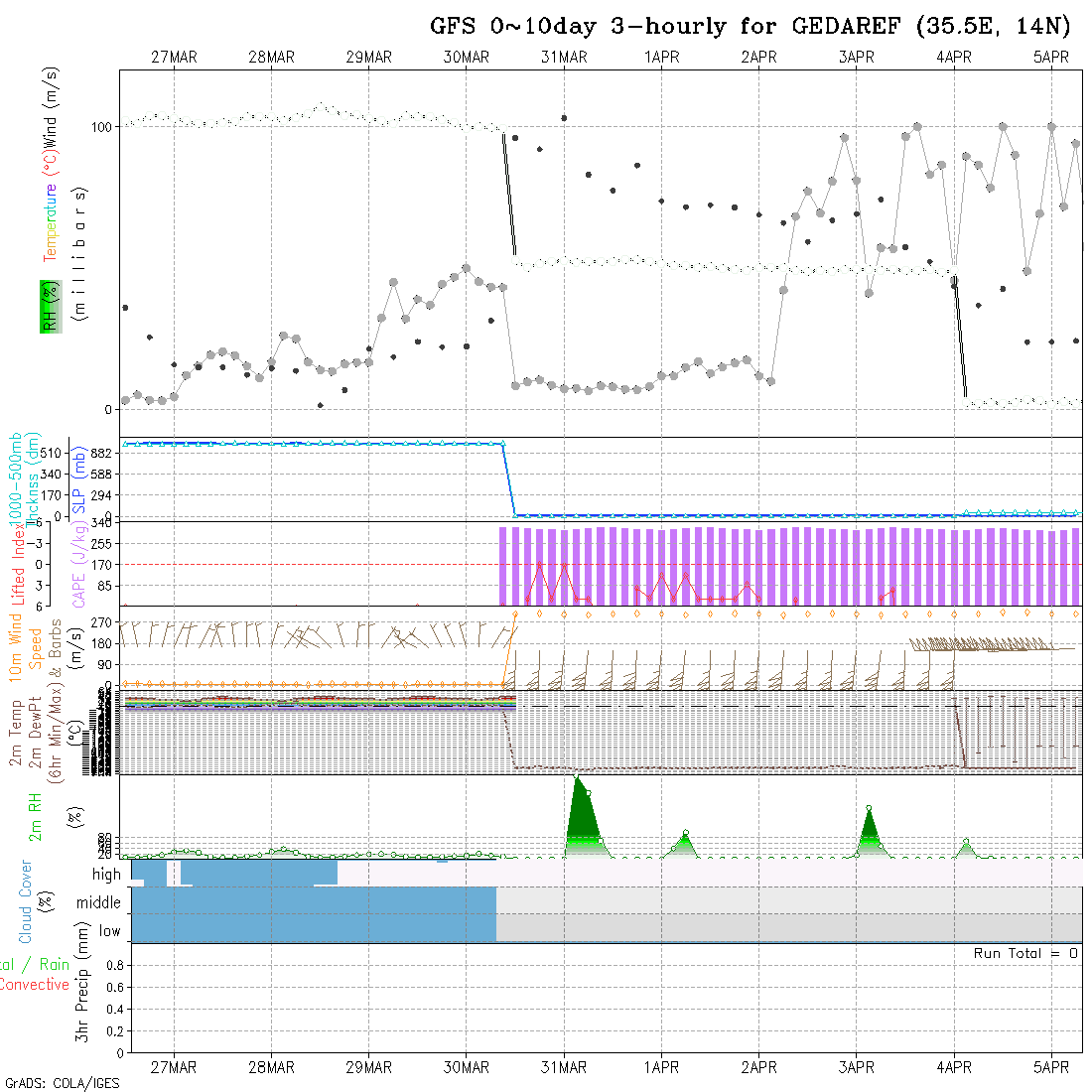Select the "2APR" date label on the top axis
Viewport: 1092px width, 1092px height.
pyautogui.click(x=759, y=58)
